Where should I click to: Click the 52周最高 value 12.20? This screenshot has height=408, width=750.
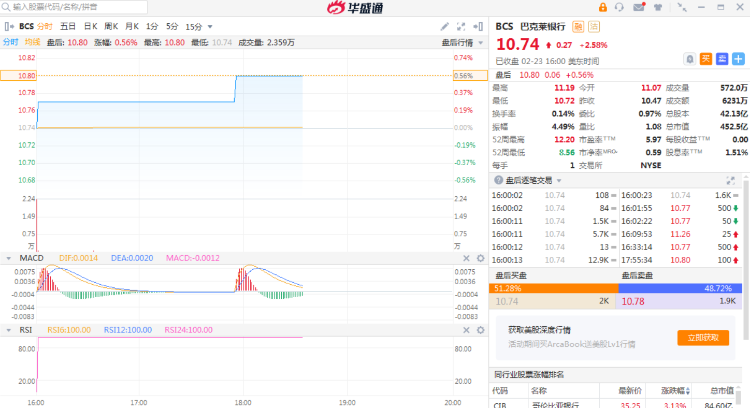564,140
